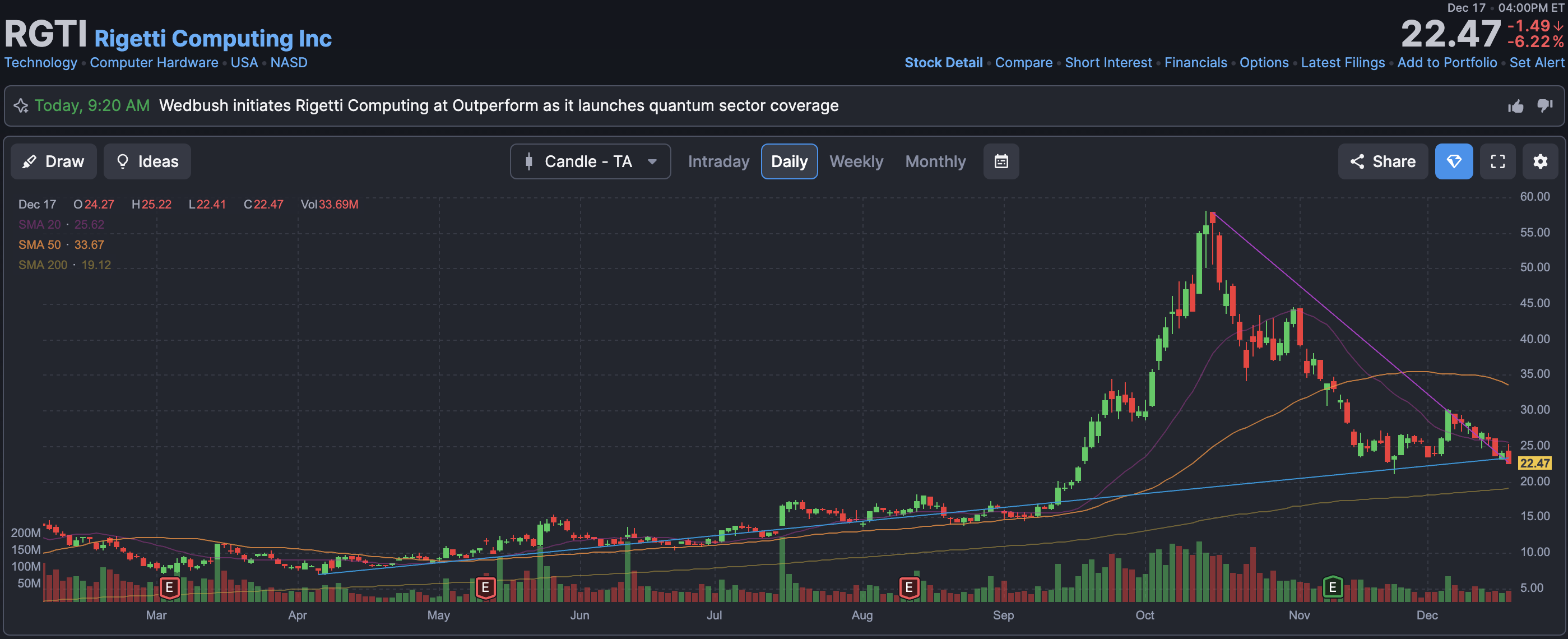
Task: Open the Ideas panel button
Action: [x=147, y=161]
